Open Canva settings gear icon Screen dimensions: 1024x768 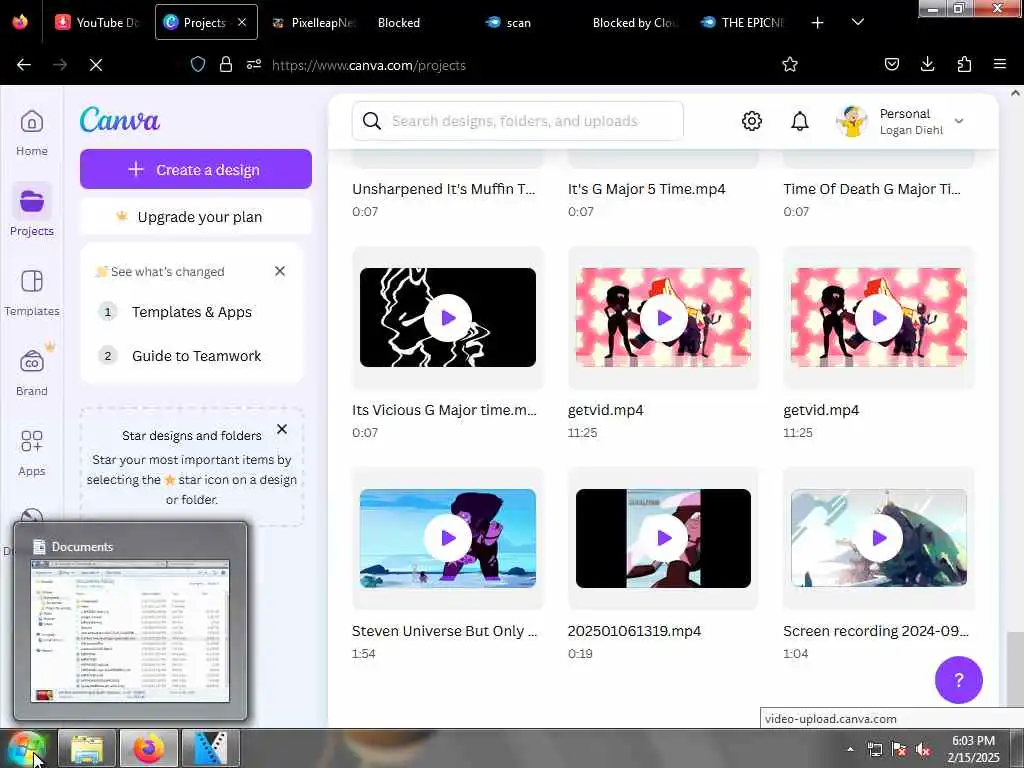(x=752, y=121)
